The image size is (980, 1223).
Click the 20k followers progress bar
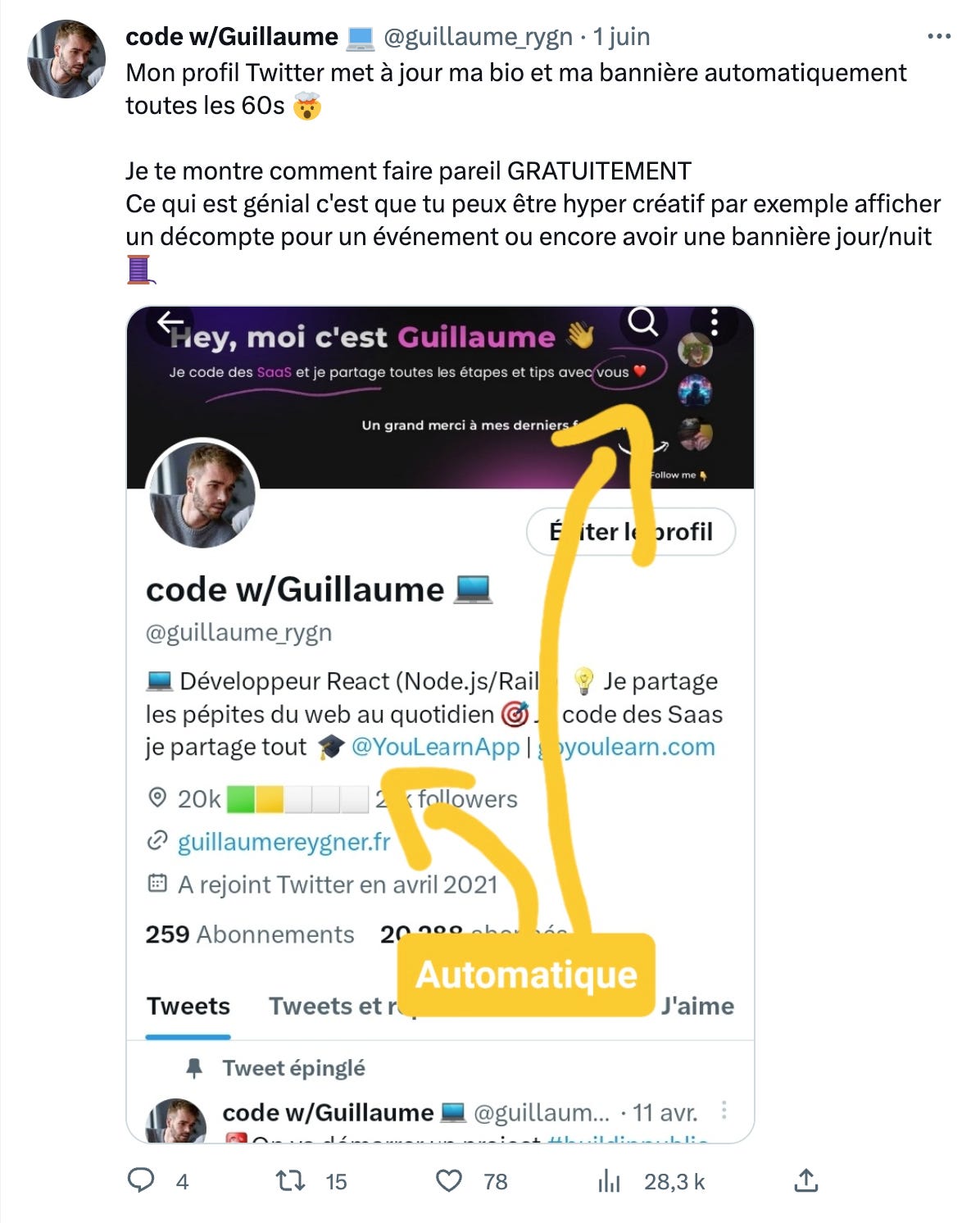[x=297, y=798]
